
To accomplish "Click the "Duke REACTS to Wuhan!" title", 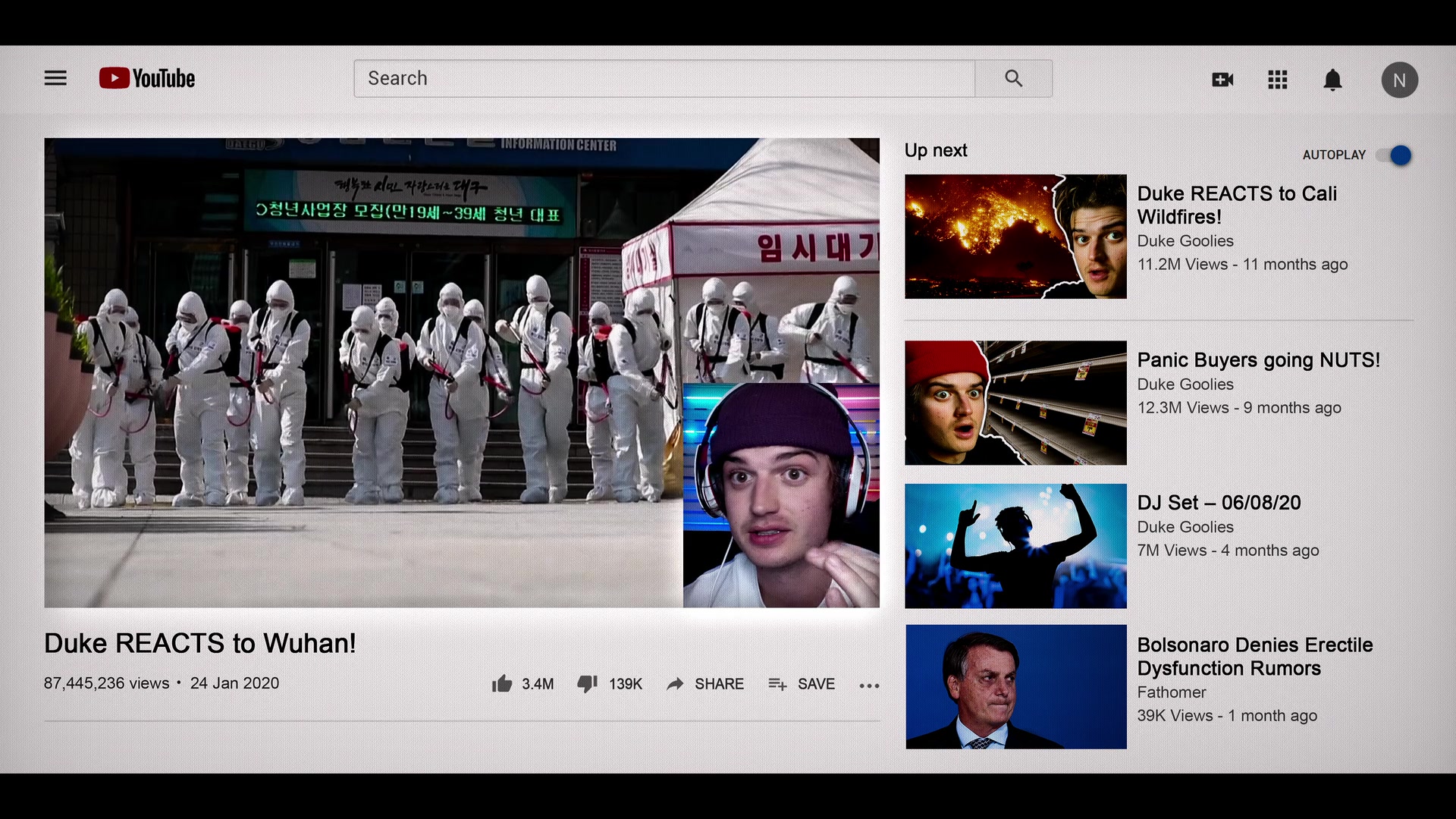I will coord(200,643).
